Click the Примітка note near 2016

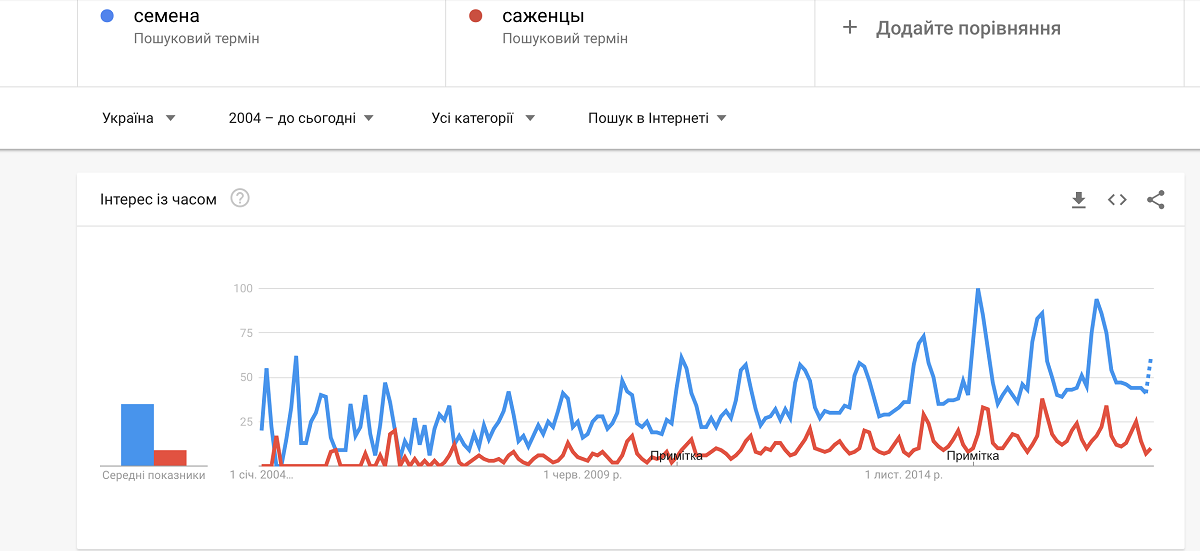coord(973,456)
